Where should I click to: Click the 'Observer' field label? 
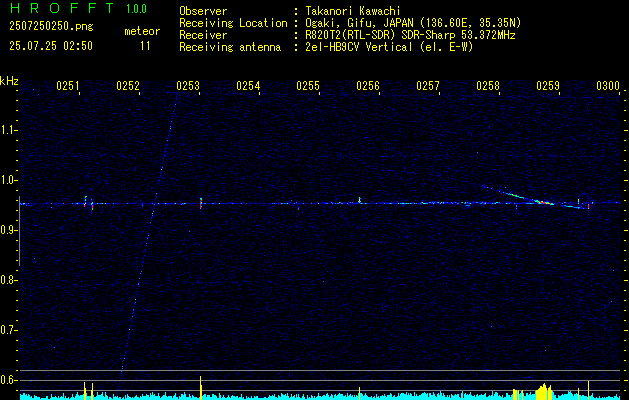[203, 11]
